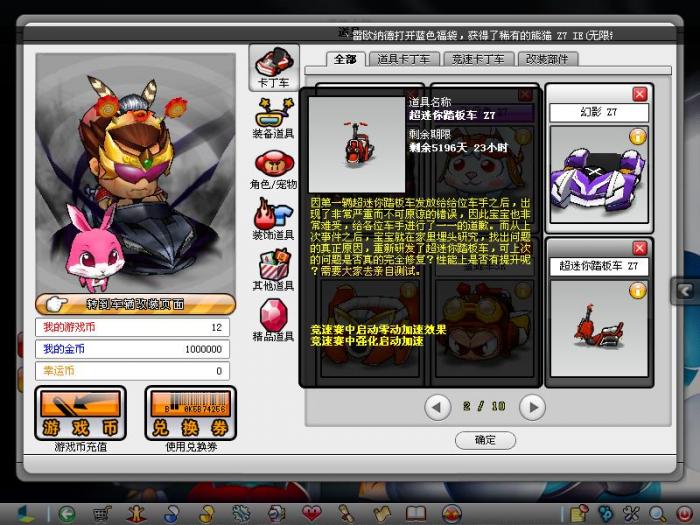Click 幸运币 balance field
The width and height of the screenshot is (700, 525).
click(133, 371)
